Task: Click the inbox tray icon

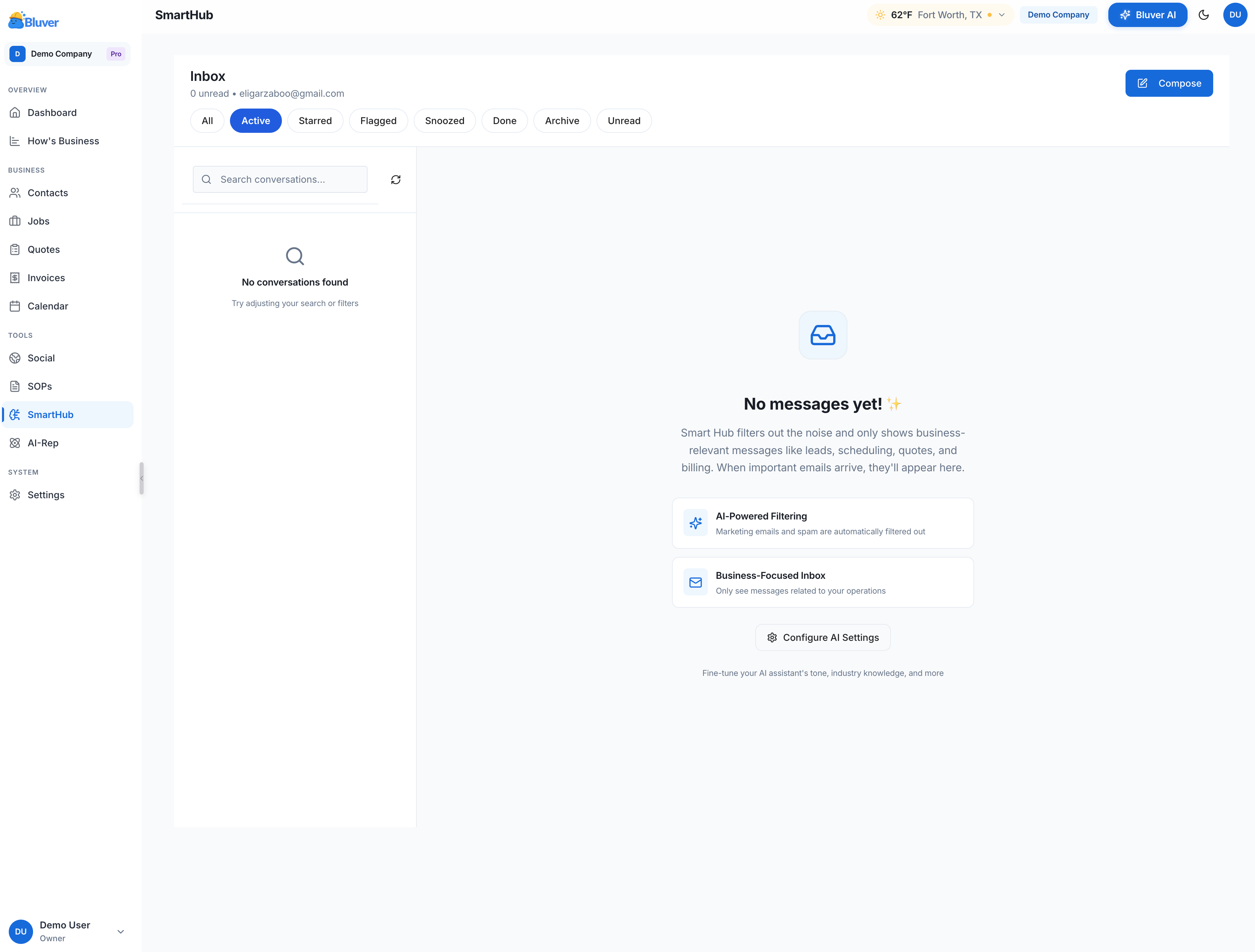Action: [x=823, y=335]
